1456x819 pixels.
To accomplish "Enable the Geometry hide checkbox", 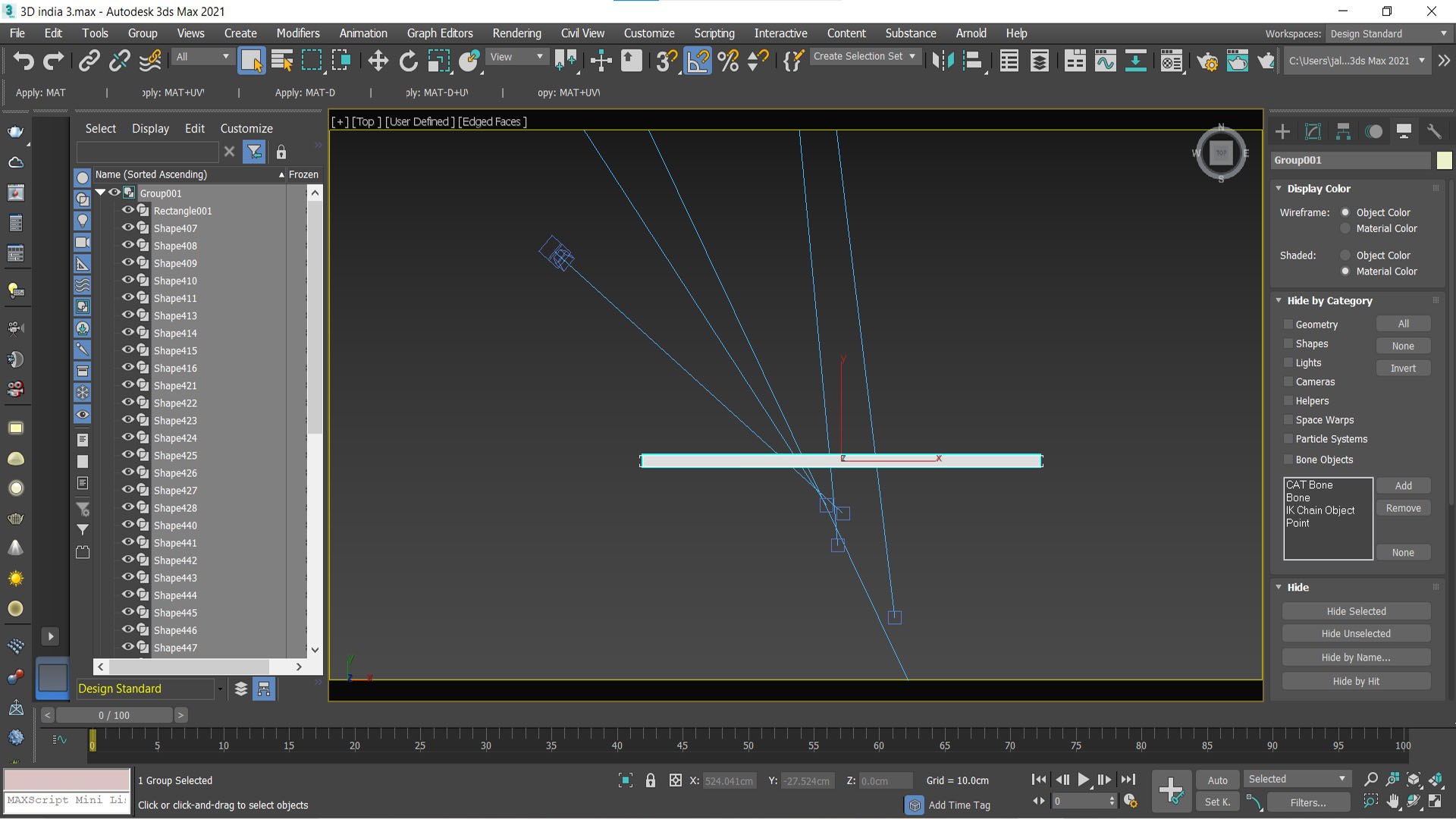I will pyautogui.click(x=1288, y=324).
